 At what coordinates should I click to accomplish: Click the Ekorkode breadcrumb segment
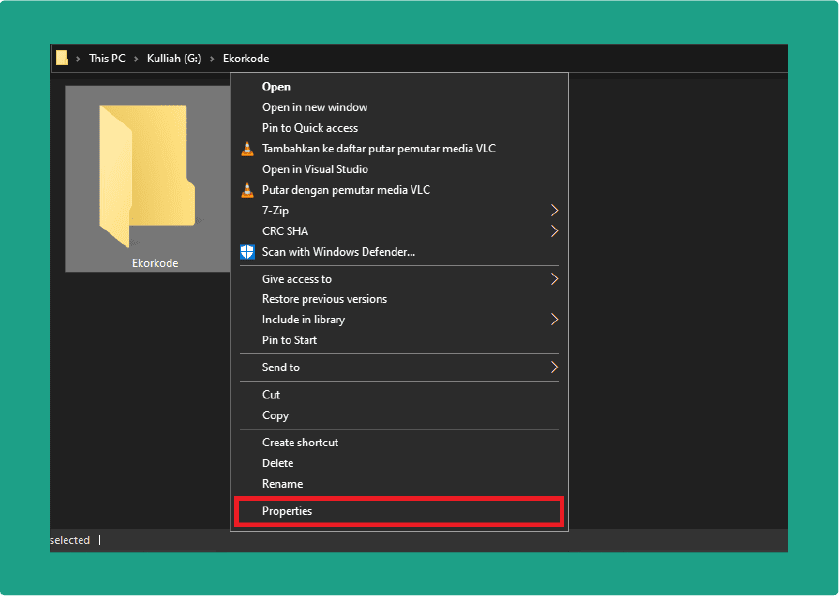[246, 58]
